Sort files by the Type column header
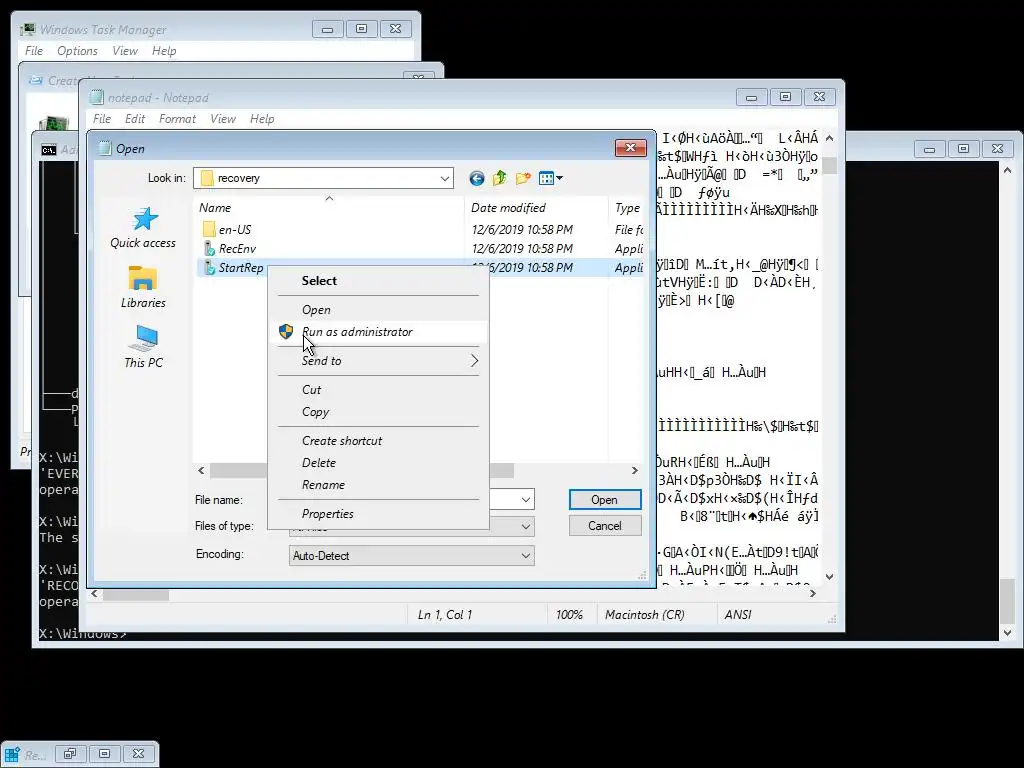The image size is (1024, 768). tap(627, 208)
